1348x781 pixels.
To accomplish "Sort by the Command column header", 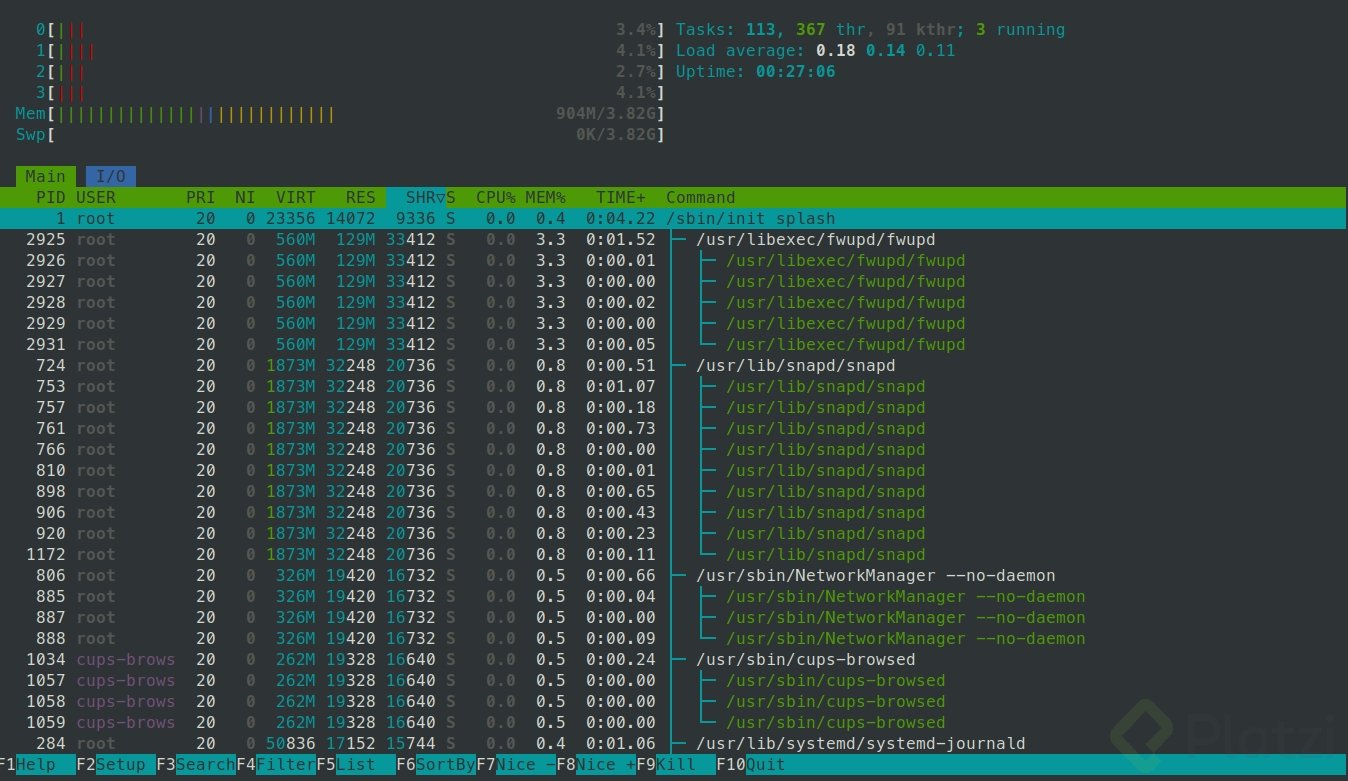I will point(700,198).
